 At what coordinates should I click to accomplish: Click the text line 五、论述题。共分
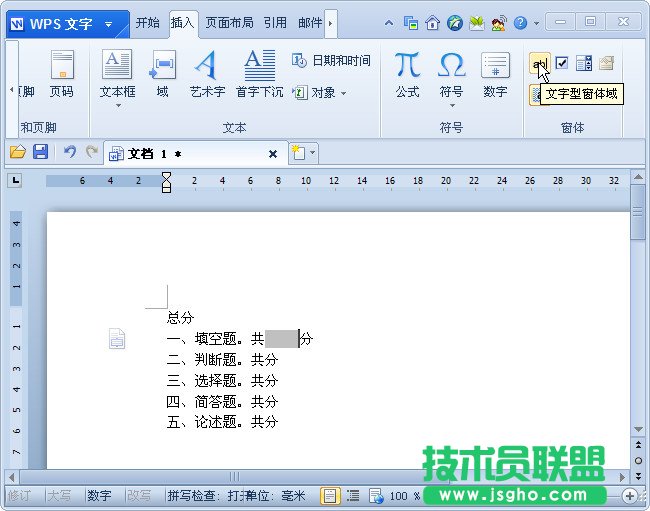(222, 422)
